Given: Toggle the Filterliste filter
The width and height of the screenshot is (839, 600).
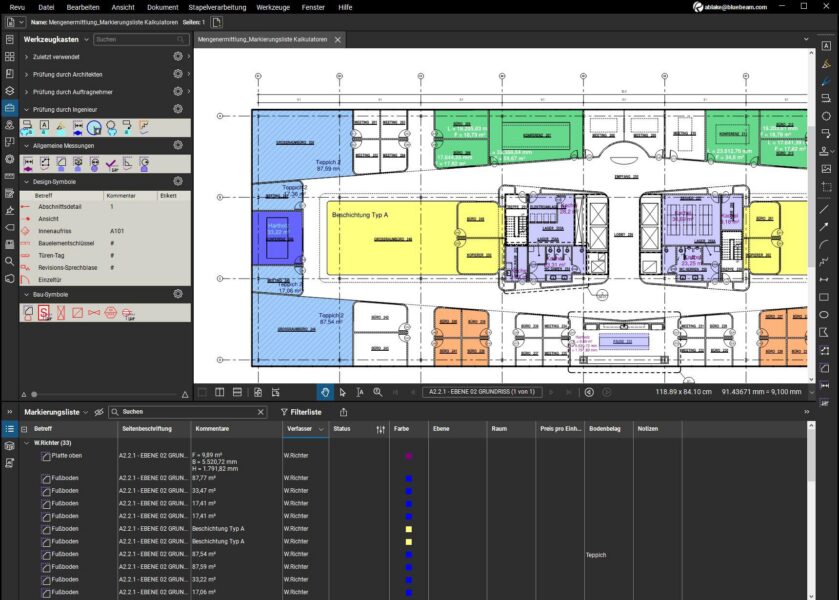Looking at the screenshot, I should tap(300, 412).
